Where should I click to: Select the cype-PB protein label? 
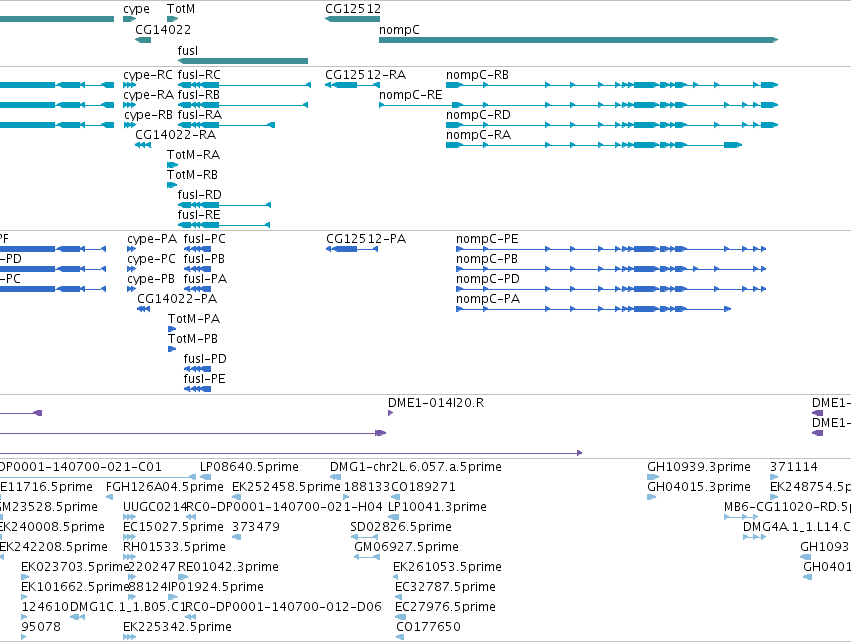[x=151, y=279]
